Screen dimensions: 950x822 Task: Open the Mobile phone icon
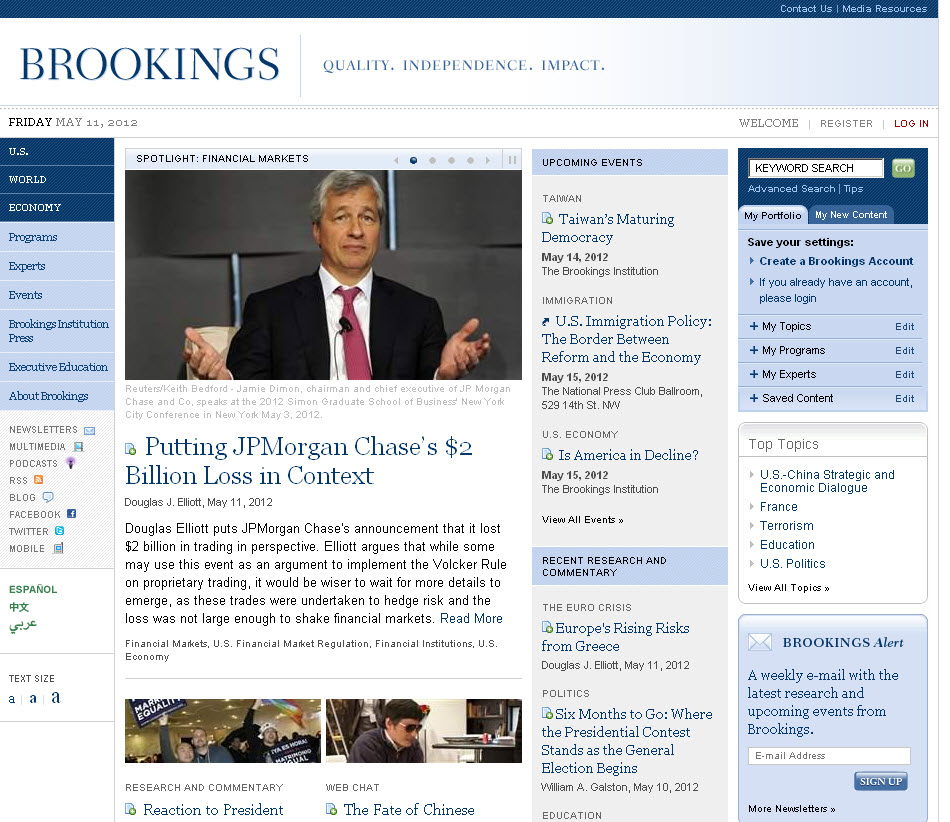58,548
